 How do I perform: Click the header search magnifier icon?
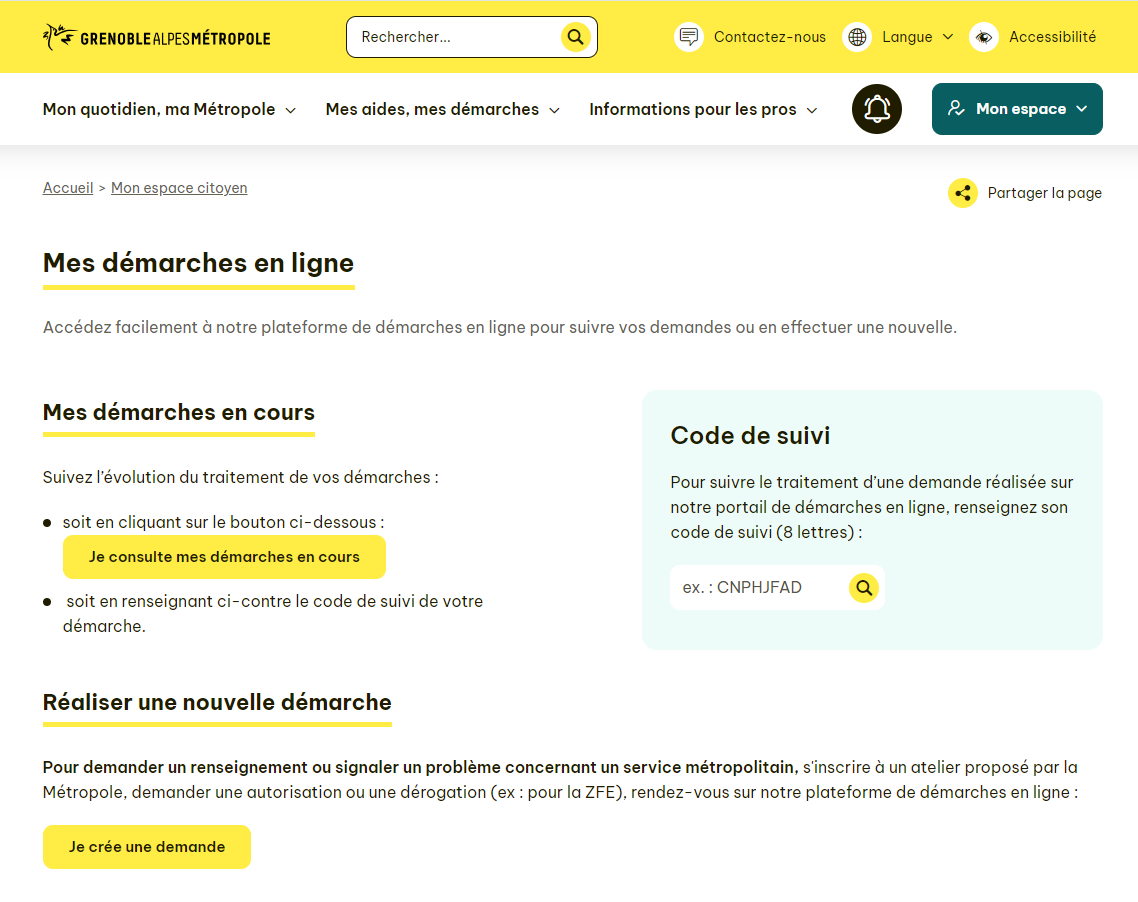576,37
